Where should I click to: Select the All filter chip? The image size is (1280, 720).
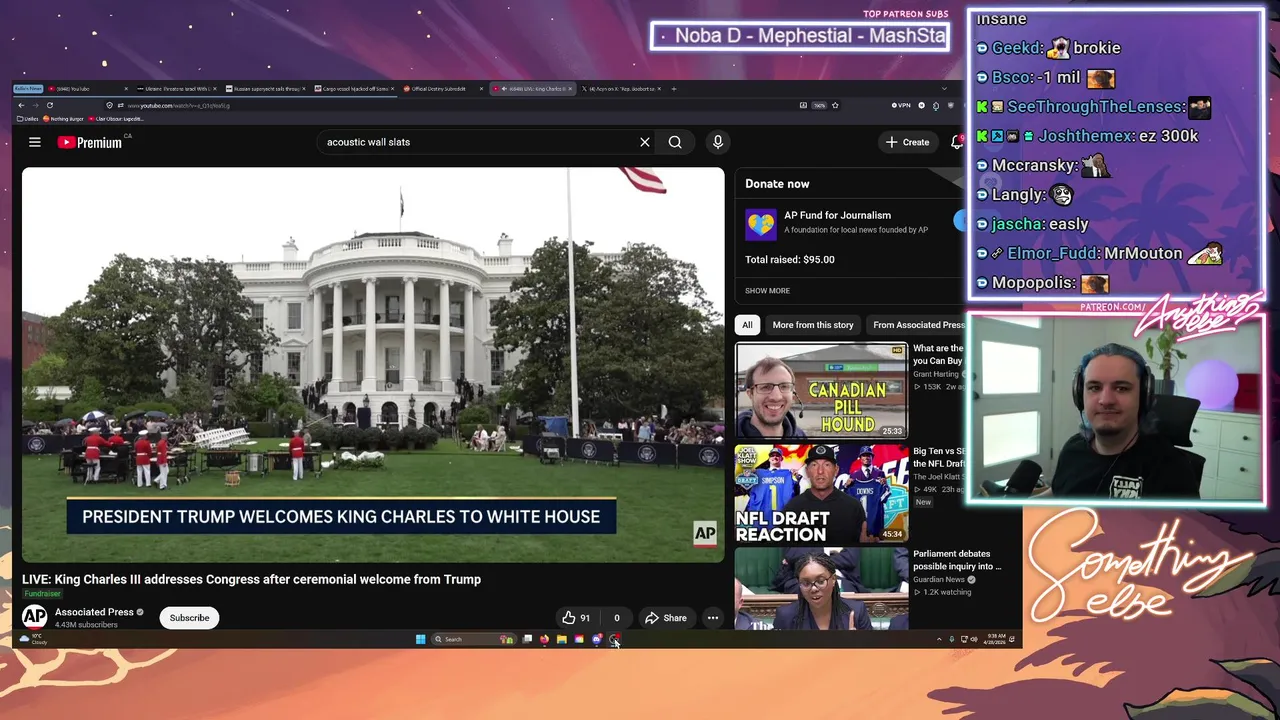(747, 325)
